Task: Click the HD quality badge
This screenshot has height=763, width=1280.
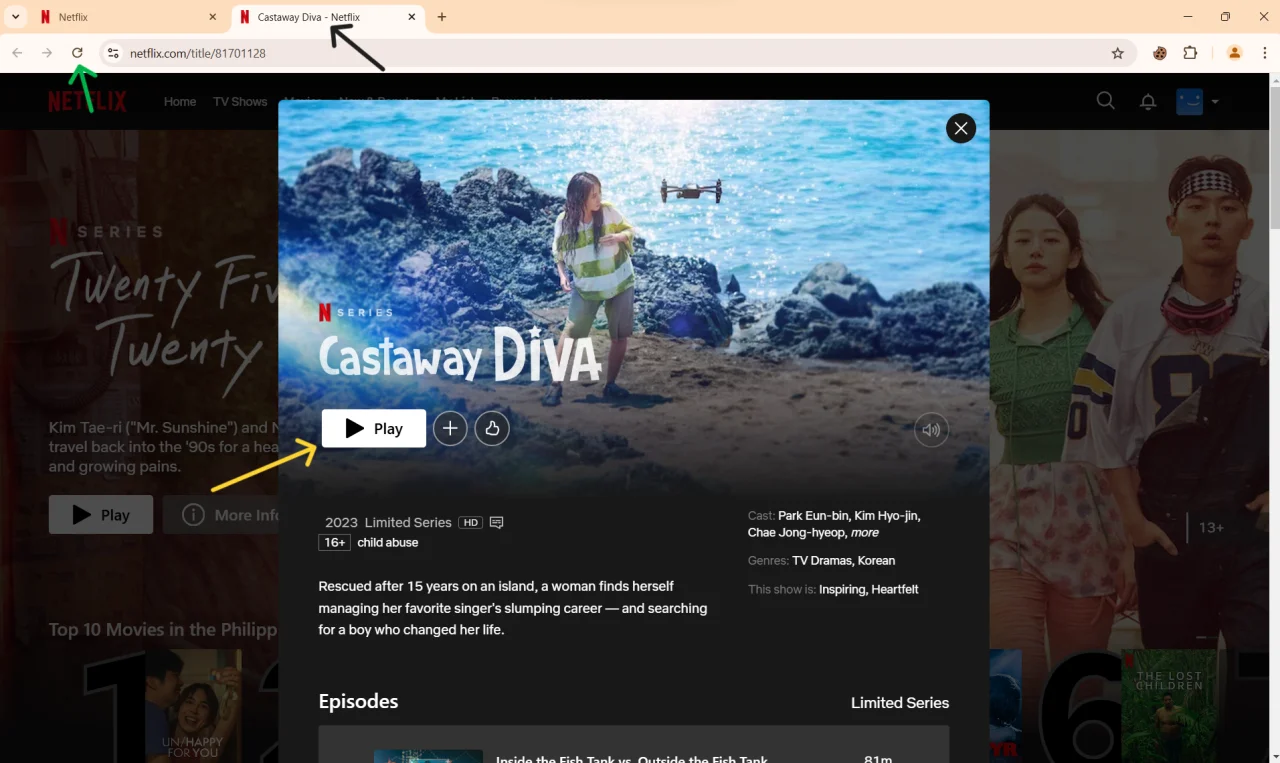Action: click(470, 522)
